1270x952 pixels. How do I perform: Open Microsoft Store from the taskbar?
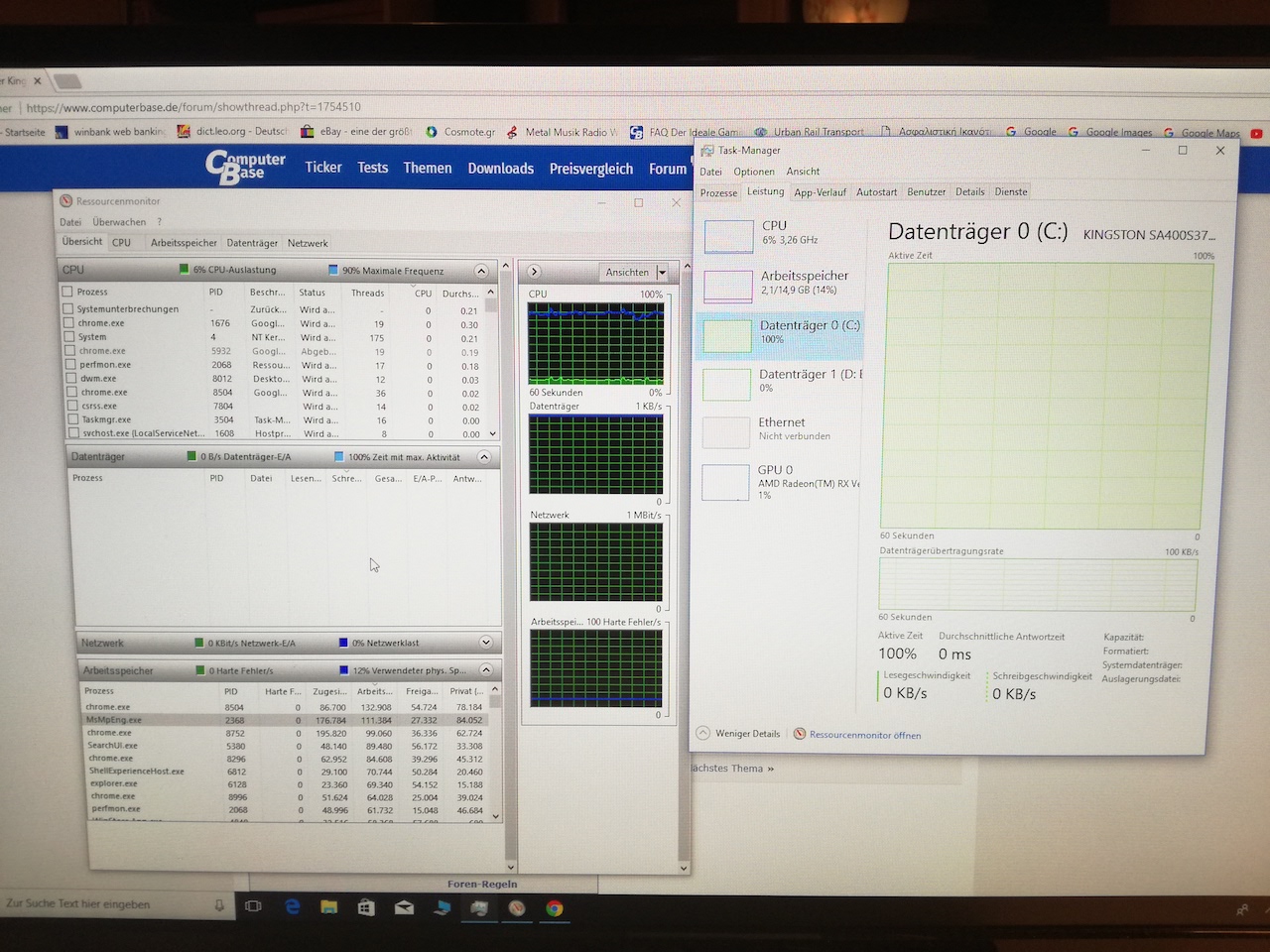pos(366,907)
